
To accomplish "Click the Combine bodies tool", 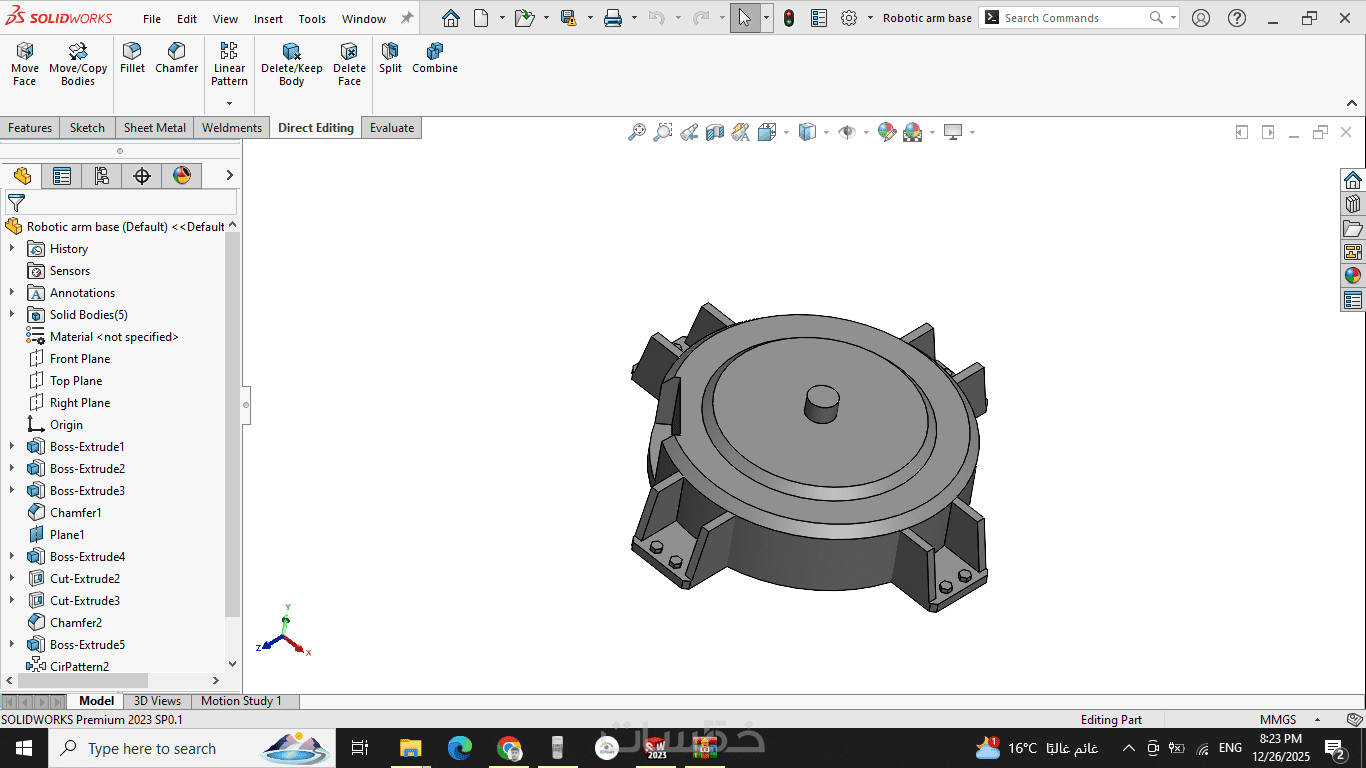I will click(434, 58).
